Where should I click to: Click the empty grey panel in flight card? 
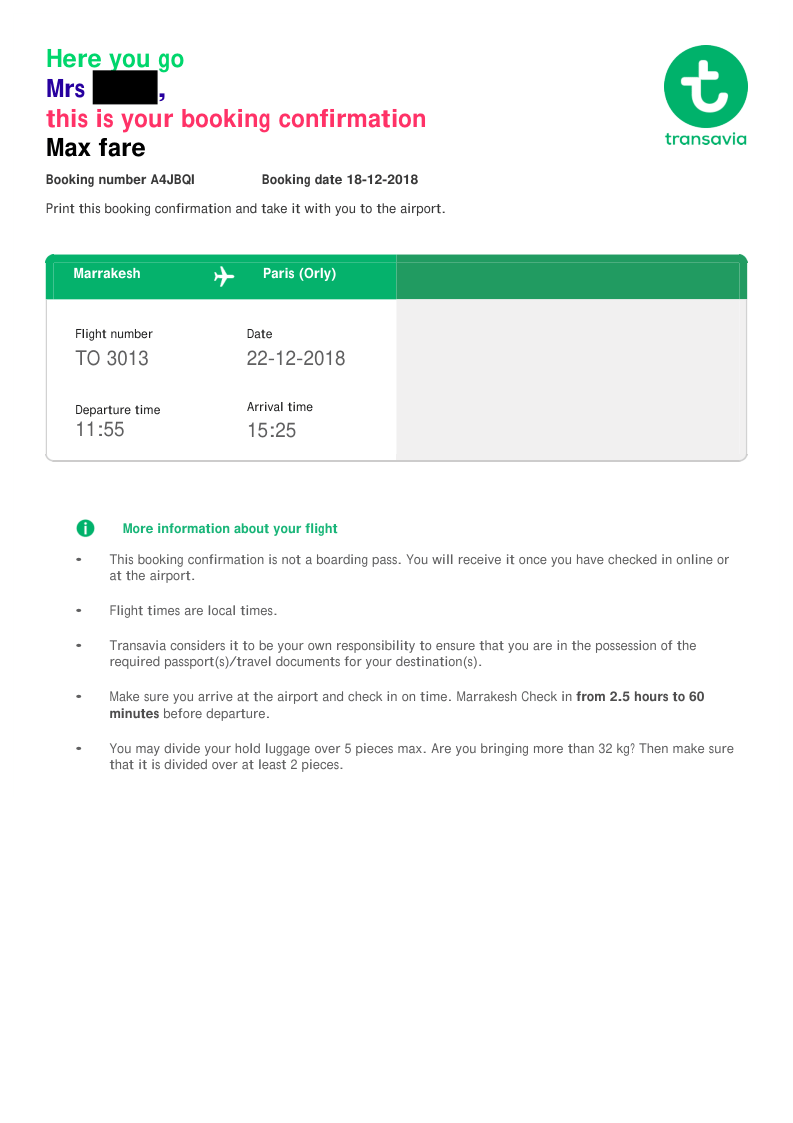(571, 379)
